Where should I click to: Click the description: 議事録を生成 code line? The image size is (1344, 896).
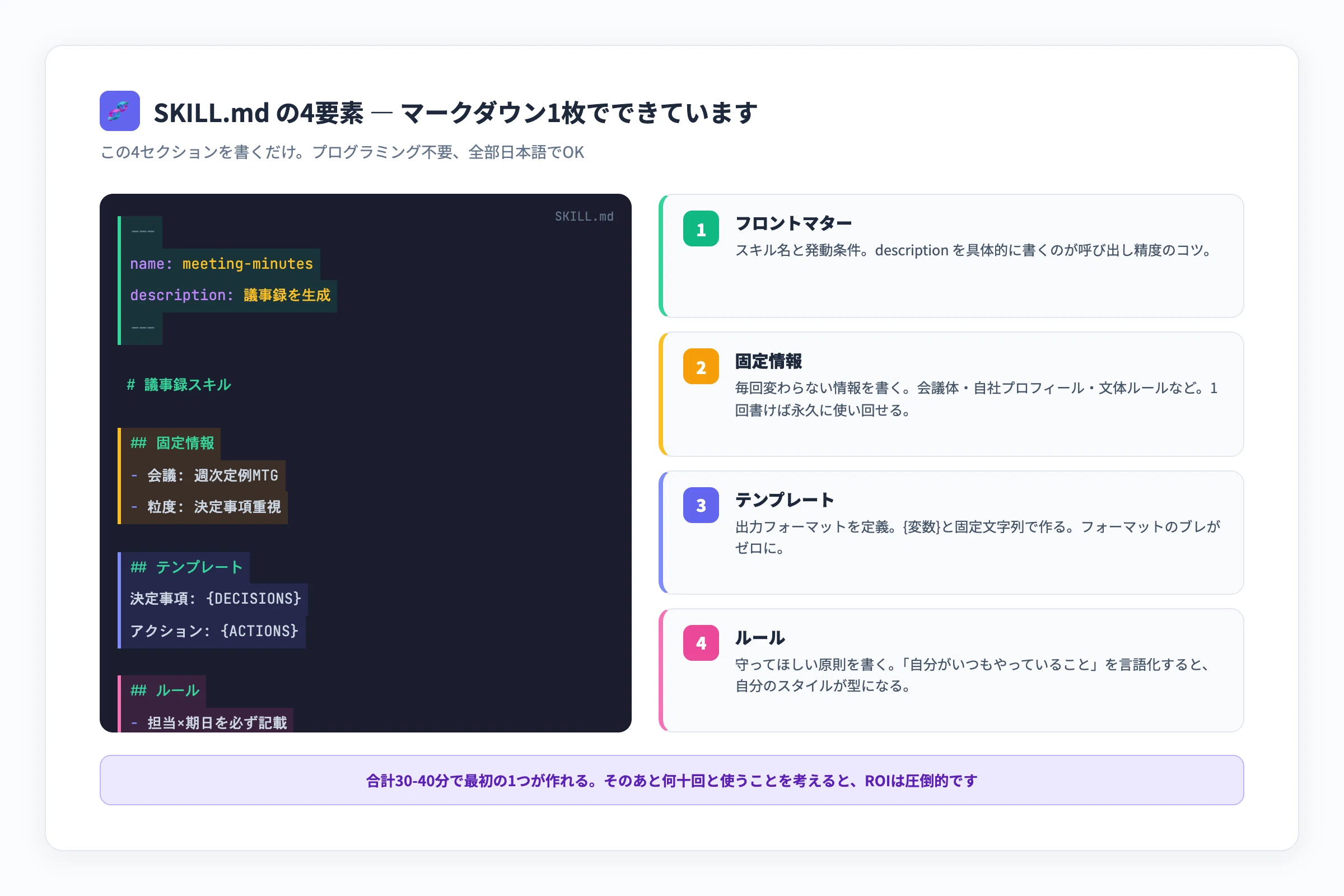[230, 296]
